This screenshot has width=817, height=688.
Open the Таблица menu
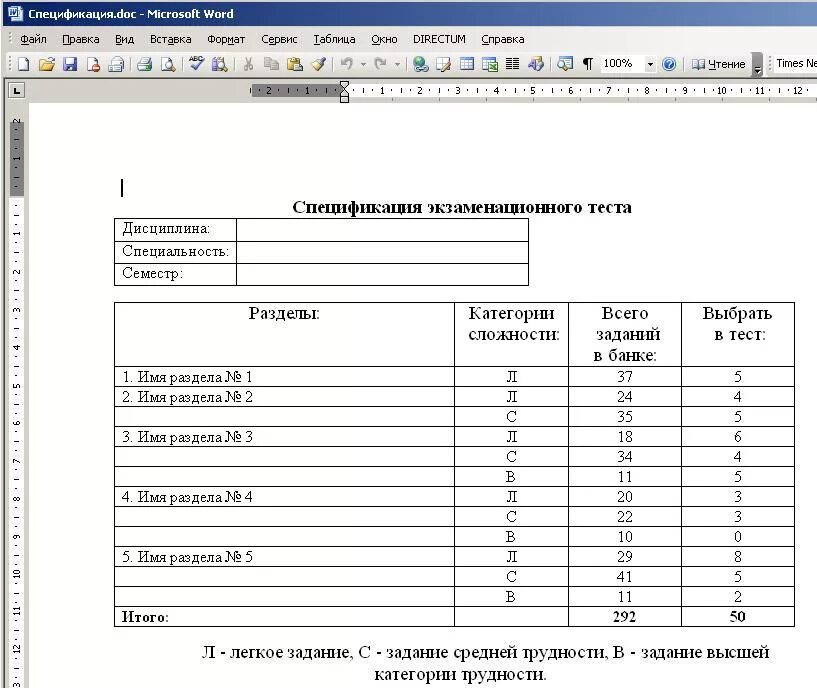tap(334, 39)
